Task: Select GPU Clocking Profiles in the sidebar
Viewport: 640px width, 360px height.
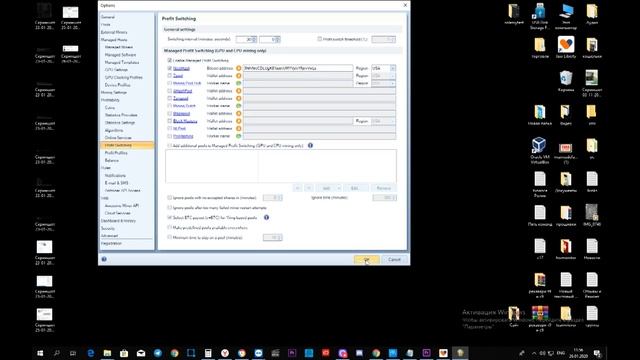Action: click(123, 77)
